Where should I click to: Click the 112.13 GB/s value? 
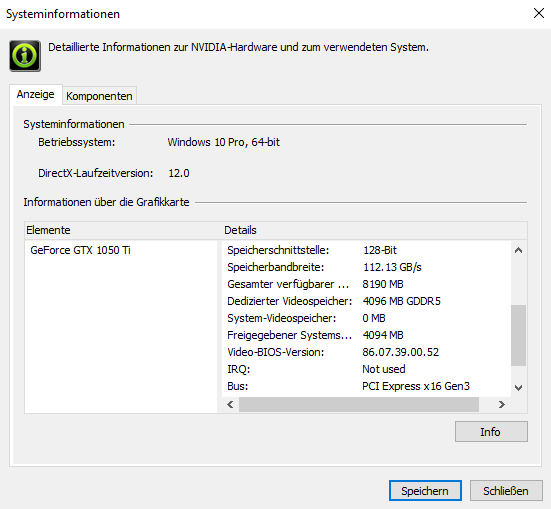click(392, 267)
